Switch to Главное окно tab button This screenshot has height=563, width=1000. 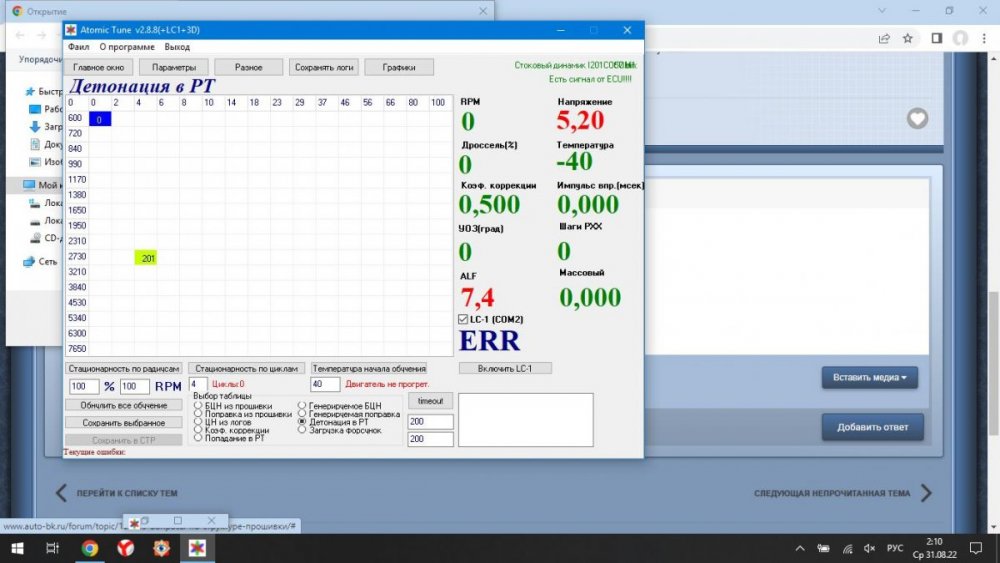pyautogui.click(x=98, y=67)
